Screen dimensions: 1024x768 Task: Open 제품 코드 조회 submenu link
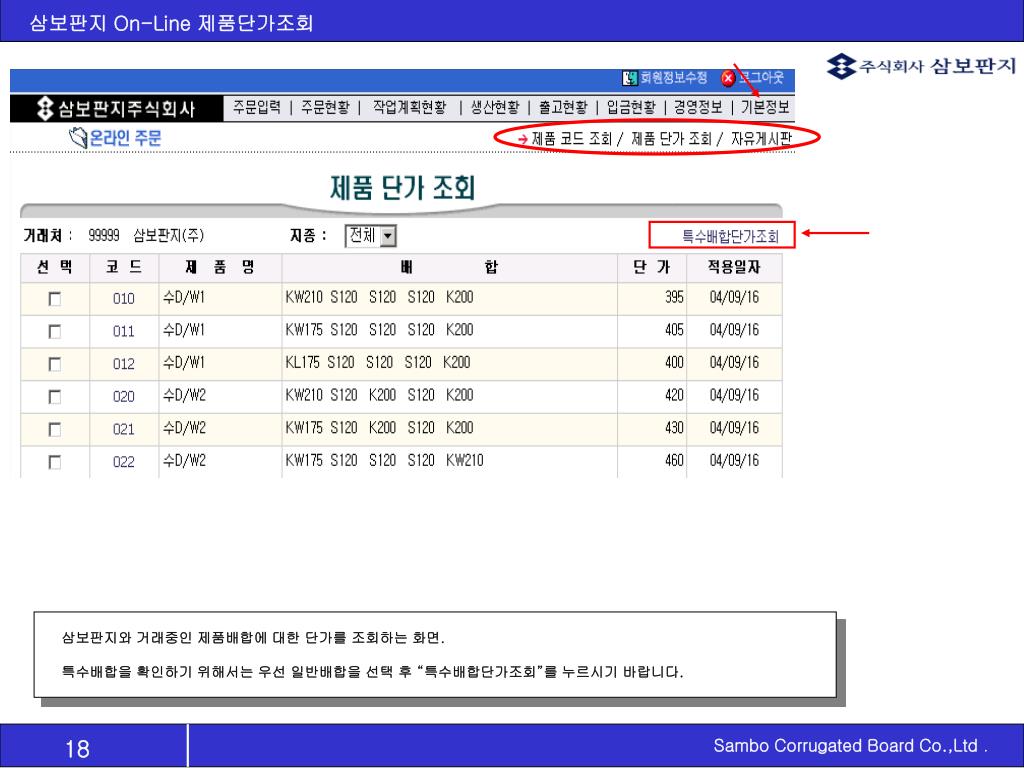(x=572, y=138)
